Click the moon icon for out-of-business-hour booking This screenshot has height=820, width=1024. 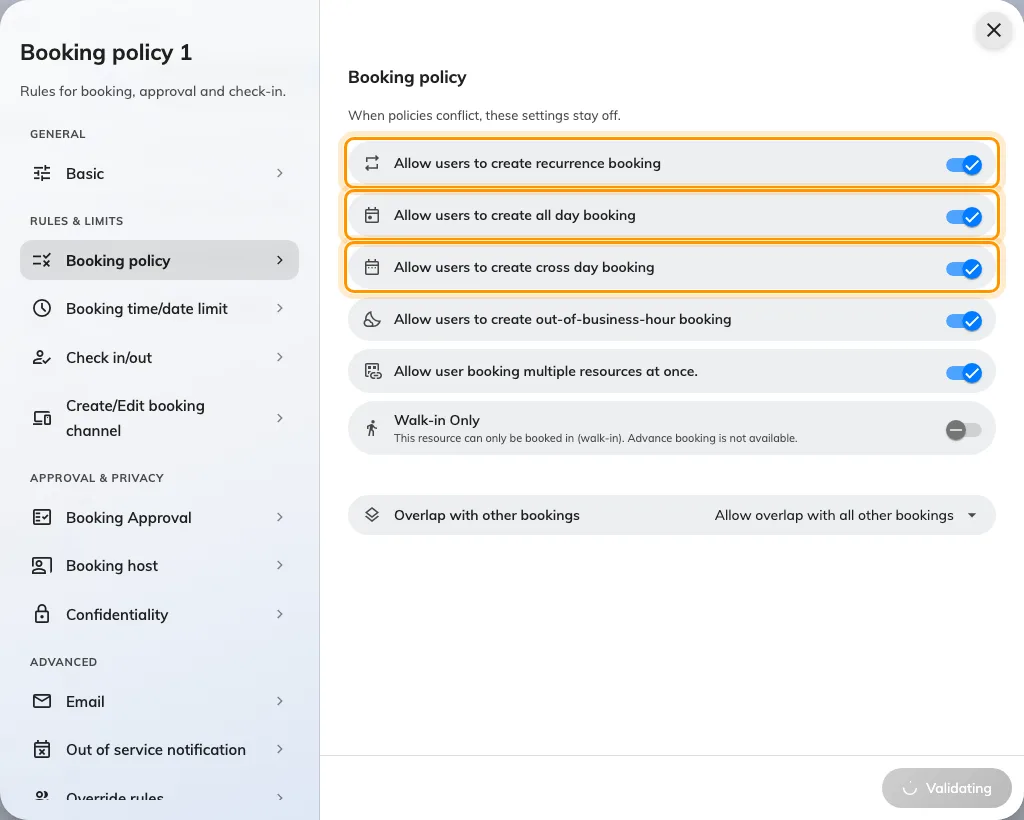click(372, 319)
